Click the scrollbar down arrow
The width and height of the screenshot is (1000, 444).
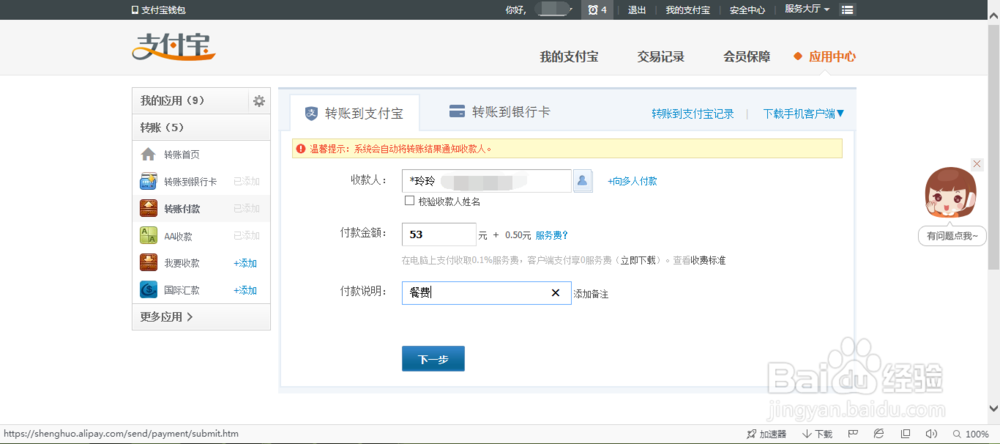click(x=994, y=408)
